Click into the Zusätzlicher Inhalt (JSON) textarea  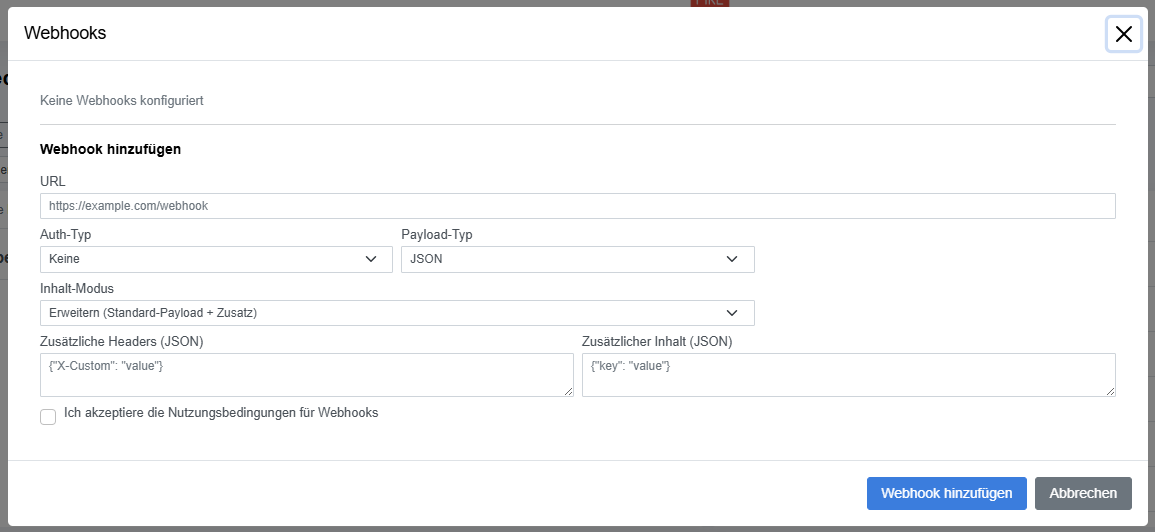tap(849, 375)
